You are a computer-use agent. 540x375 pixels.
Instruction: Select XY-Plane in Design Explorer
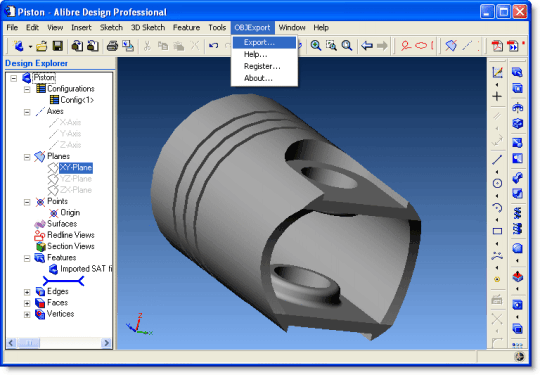click(75, 168)
